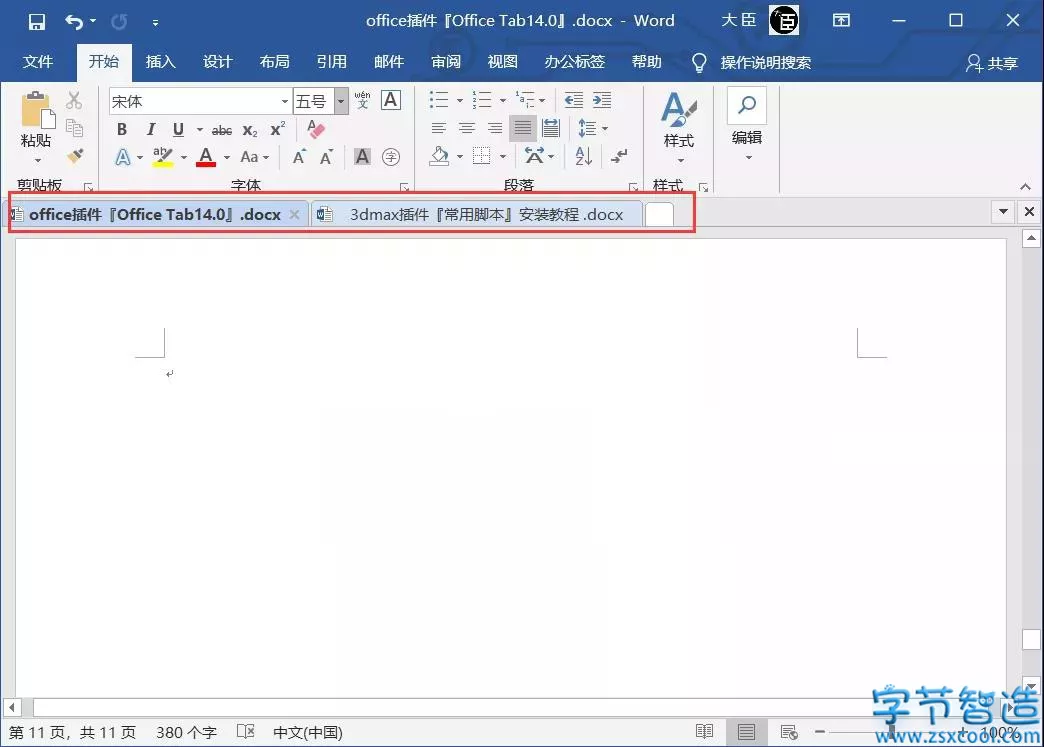The width and height of the screenshot is (1044, 747).
Task: Click the Superscript icon
Action: click(276, 129)
